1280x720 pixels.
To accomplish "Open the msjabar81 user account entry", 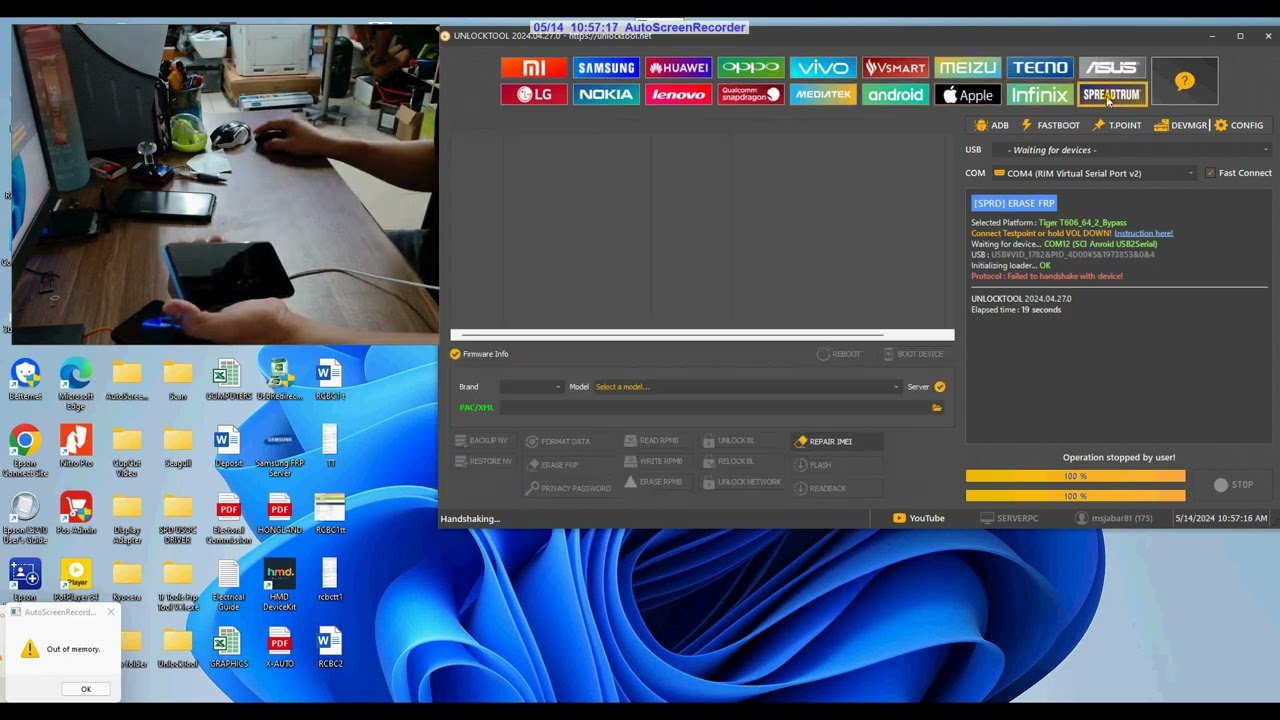I will [x=1114, y=518].
